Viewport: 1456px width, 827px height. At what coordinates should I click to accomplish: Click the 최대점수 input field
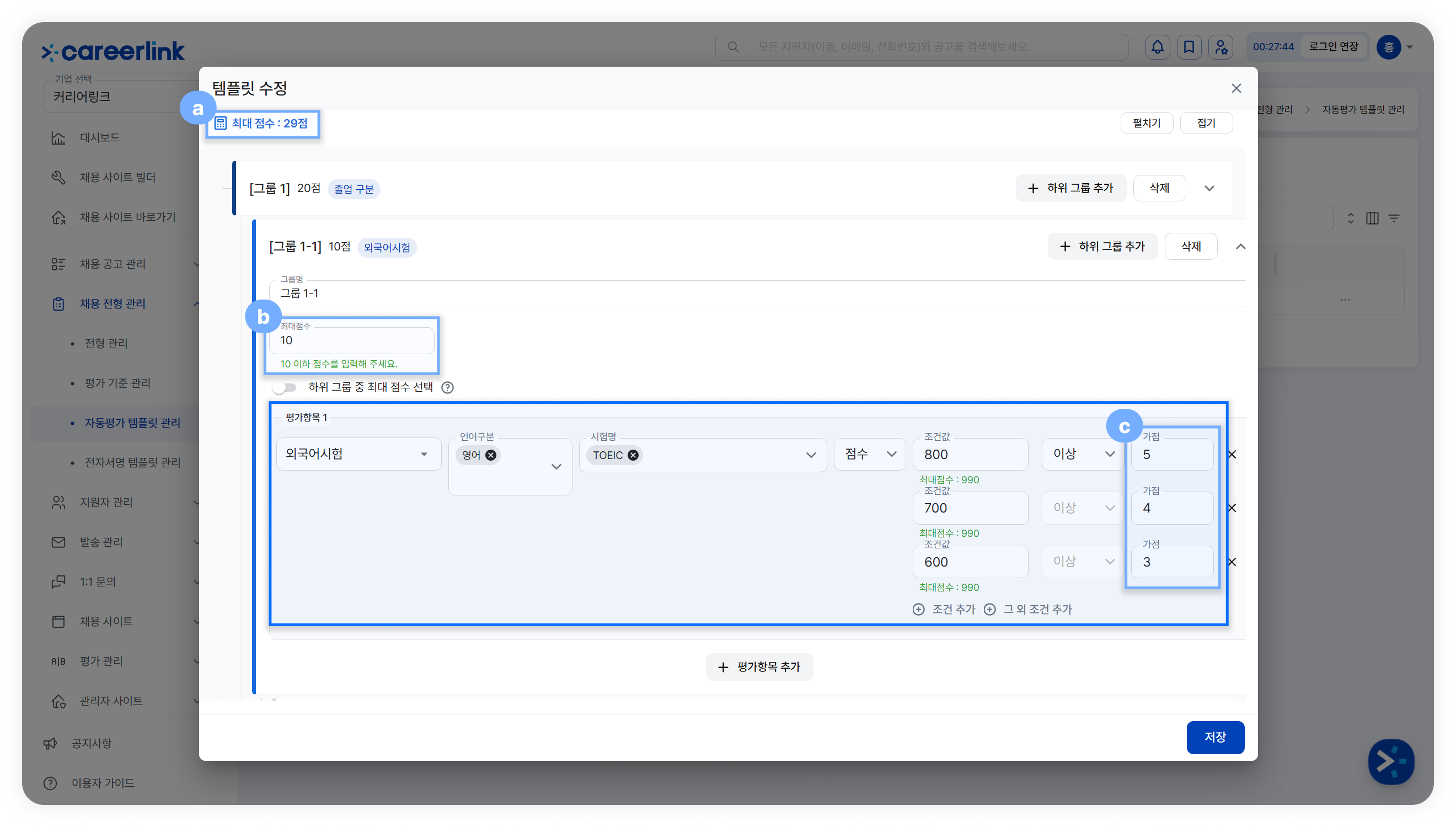point(352,340)
